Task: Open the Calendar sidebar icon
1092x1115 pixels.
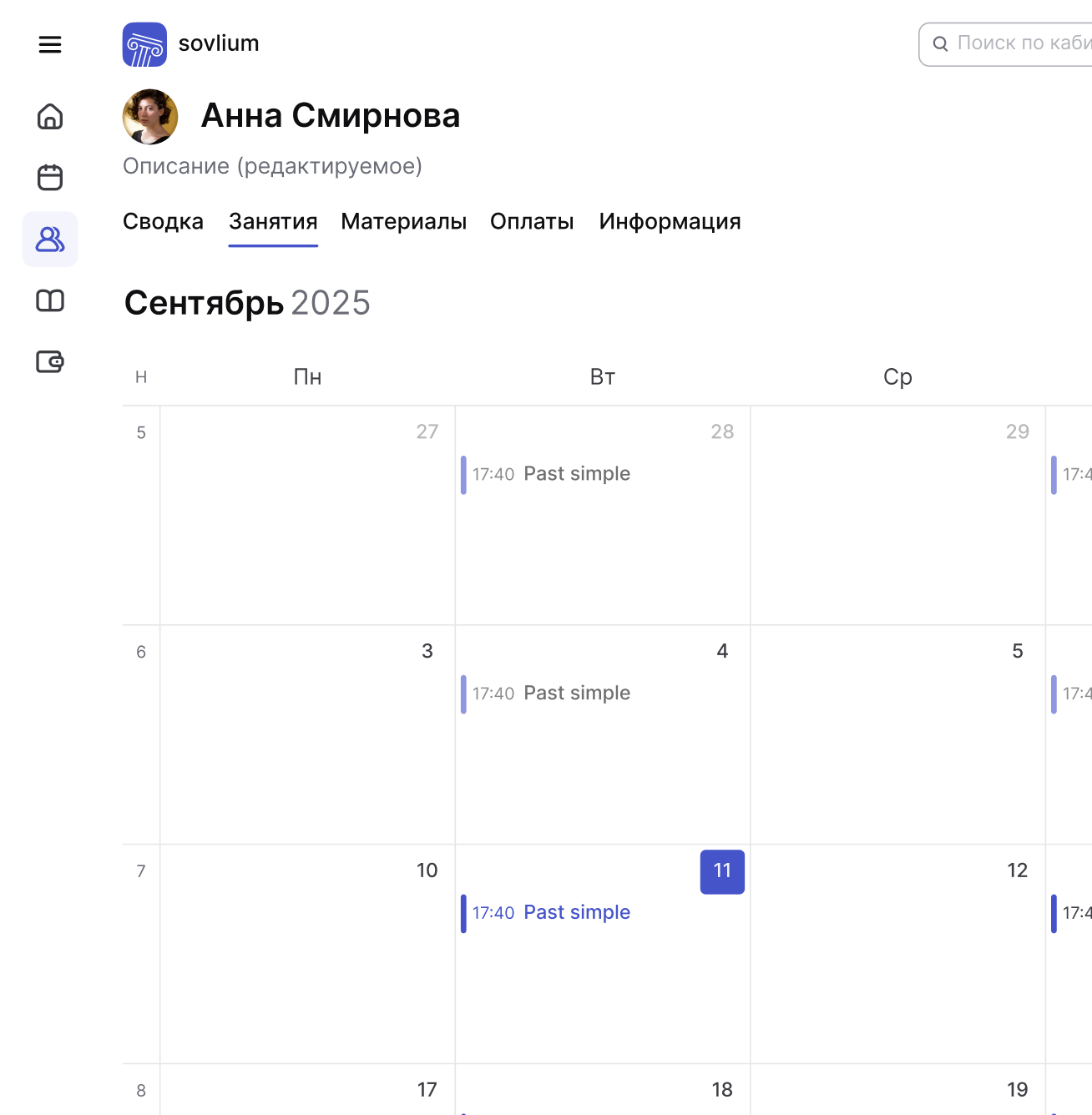Action: [x=50, y=178]
